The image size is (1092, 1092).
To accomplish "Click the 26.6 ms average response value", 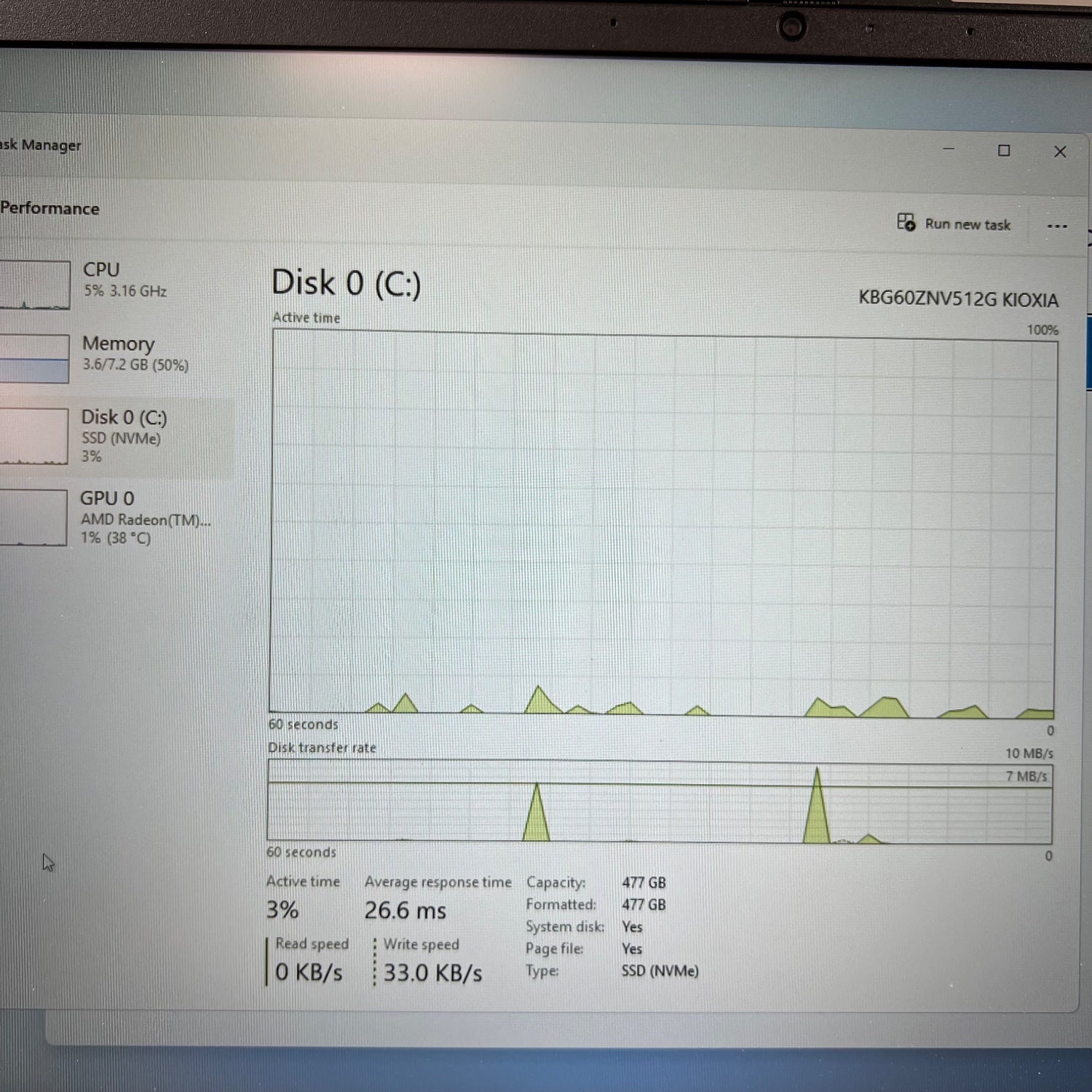I will coord(405,911).
